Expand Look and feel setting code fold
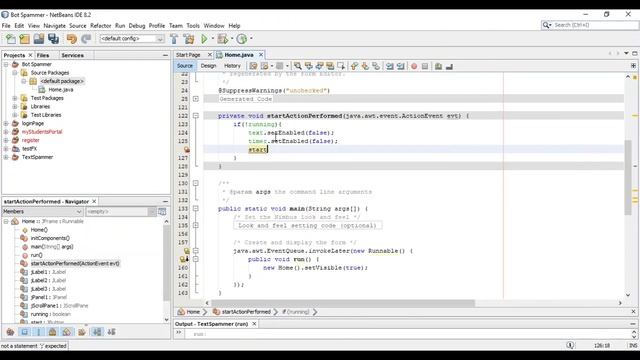The width and height of the screenshot is (640, 360). [x=196, y=226]
